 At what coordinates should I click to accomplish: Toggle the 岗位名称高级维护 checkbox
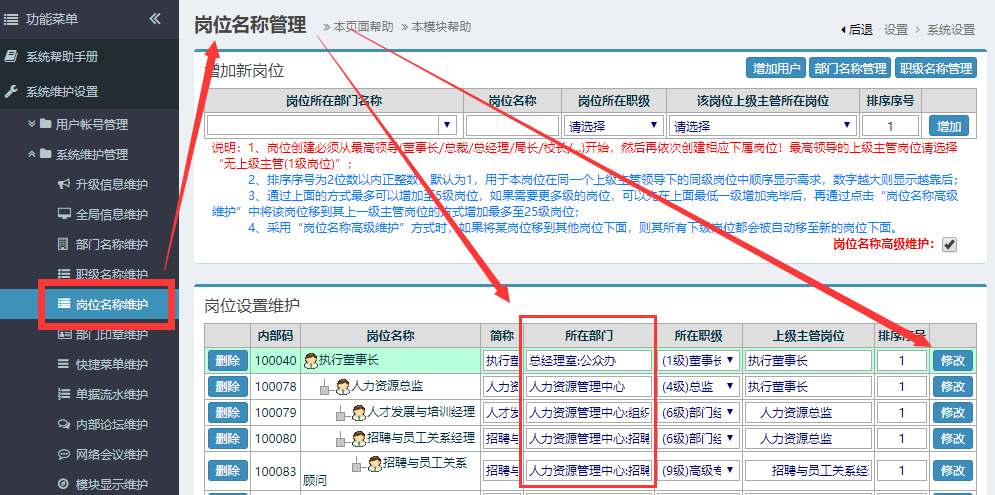click(x=949, y=245)
